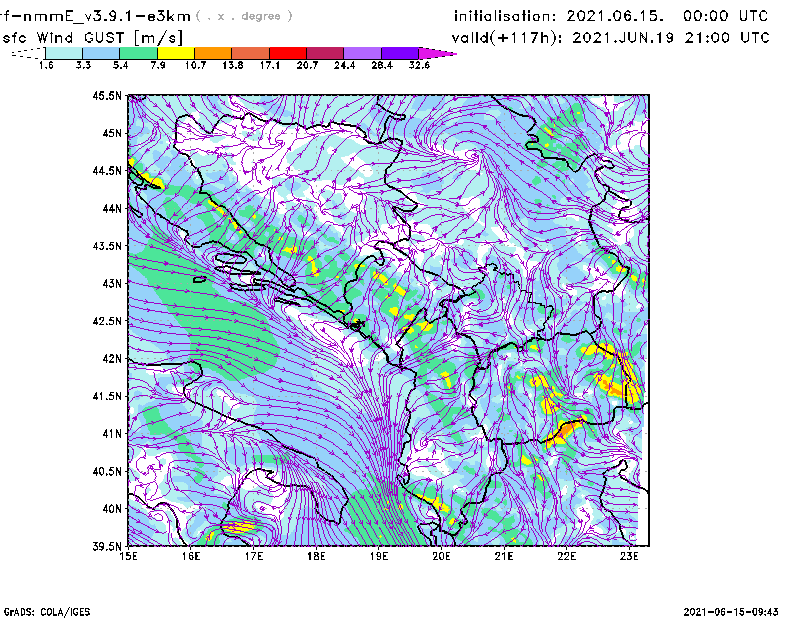Viewport: 800px width, 618px height.
Task: Click the '44.5N' latitude label
Action: click(107, 170)
